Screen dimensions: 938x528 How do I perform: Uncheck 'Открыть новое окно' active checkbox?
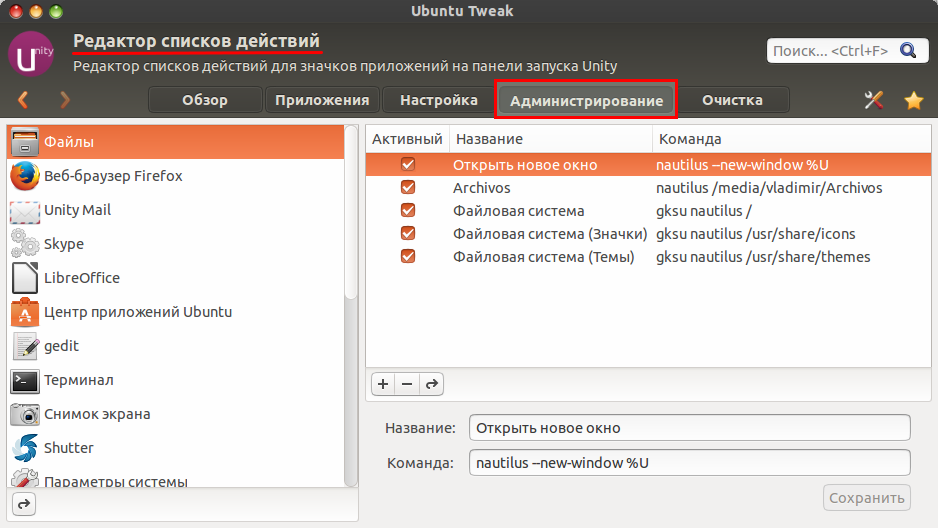(408, 164)
